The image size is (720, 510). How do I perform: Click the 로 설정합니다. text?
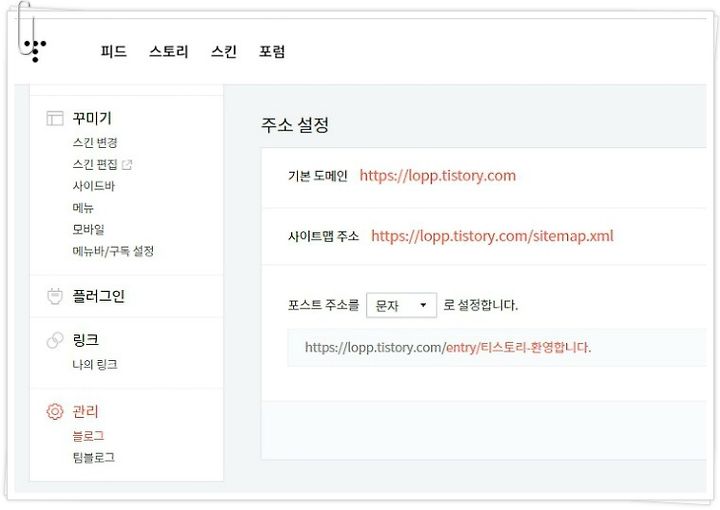(480, 305)
